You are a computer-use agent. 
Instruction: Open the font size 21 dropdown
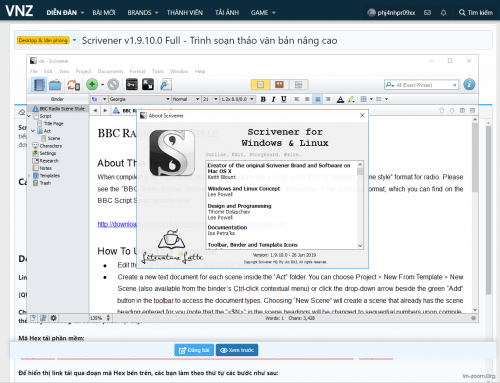210,99
